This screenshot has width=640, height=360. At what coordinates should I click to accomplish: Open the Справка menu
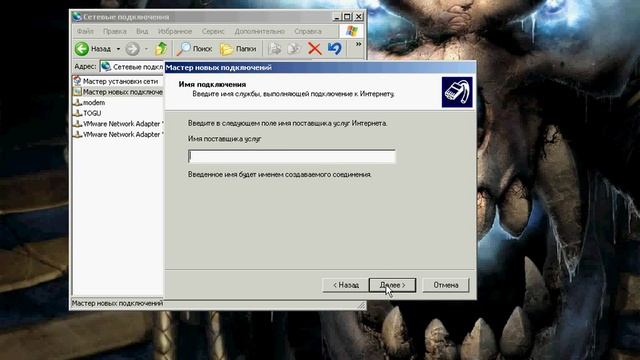[x=308, y=31]
